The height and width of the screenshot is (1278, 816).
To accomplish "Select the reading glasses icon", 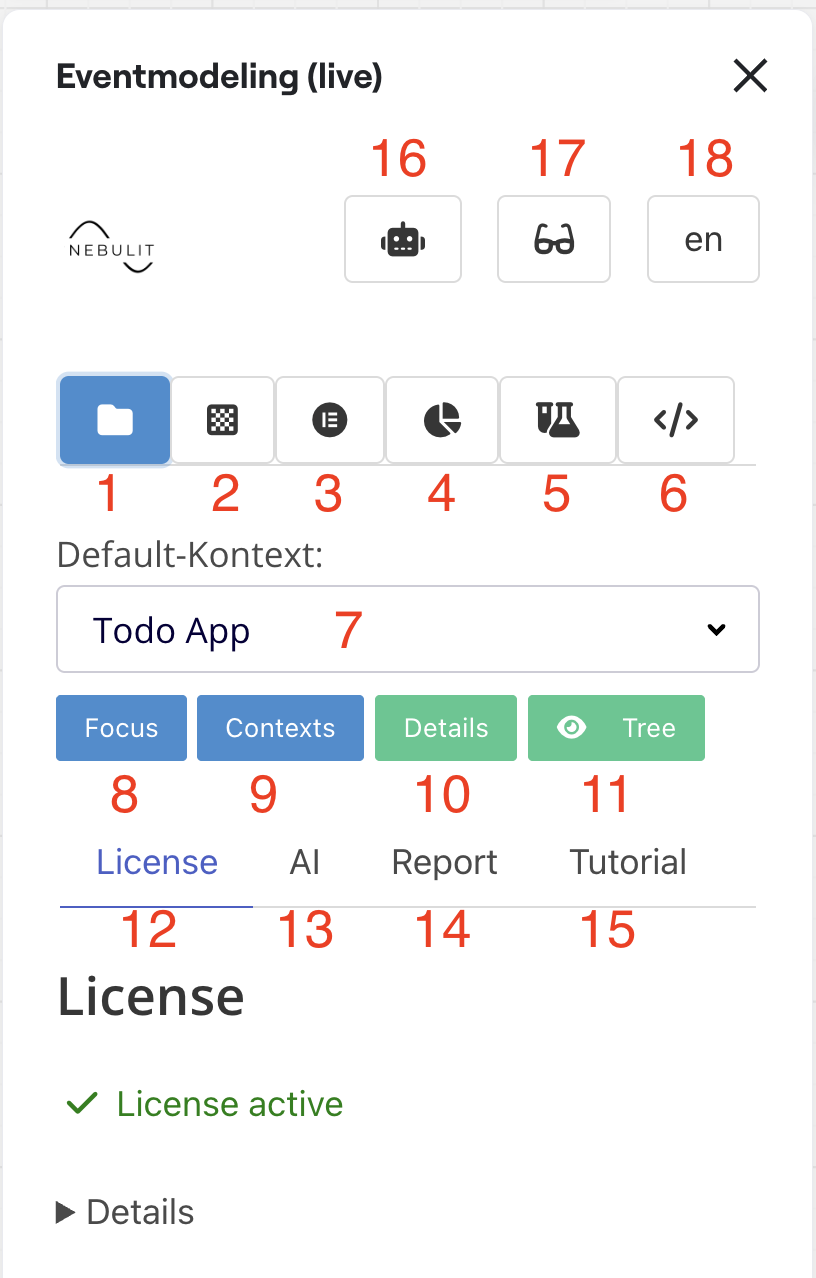I will click(x=553, y=239).
